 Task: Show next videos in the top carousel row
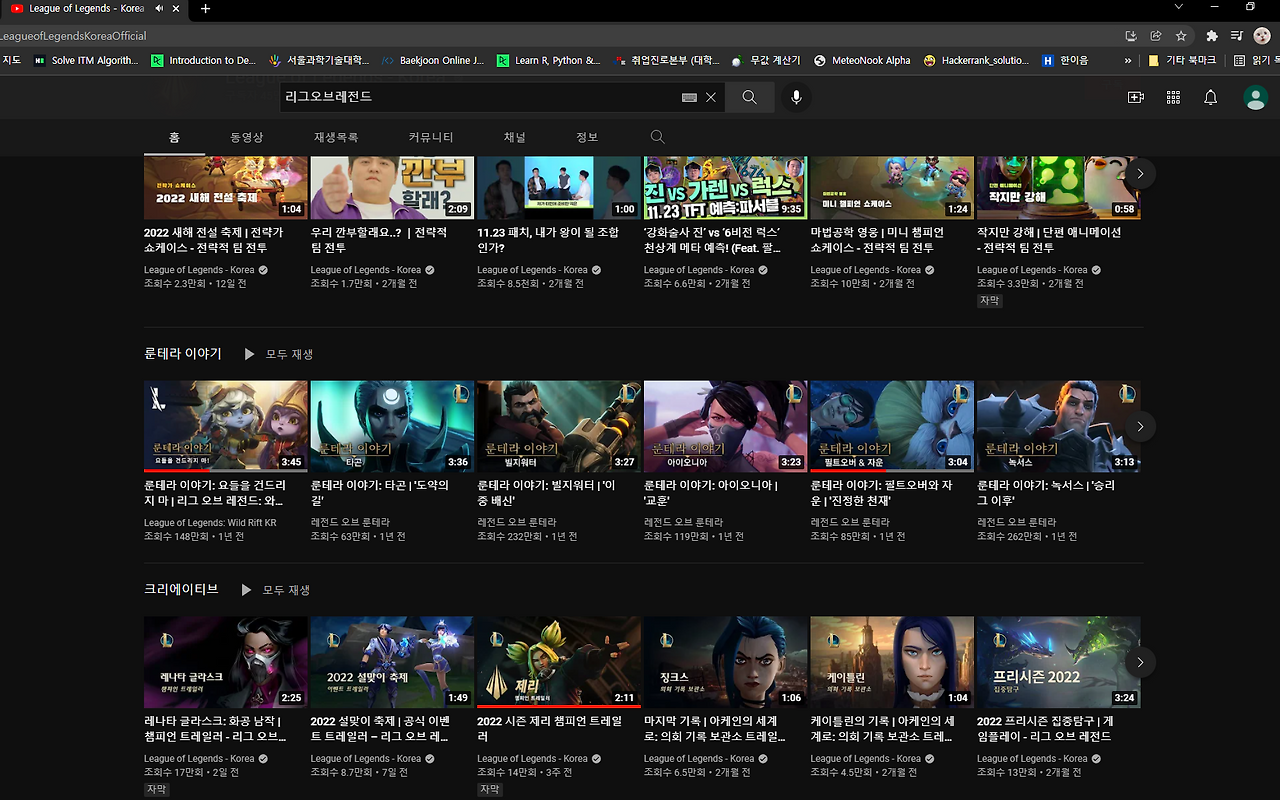(1140, 173)
